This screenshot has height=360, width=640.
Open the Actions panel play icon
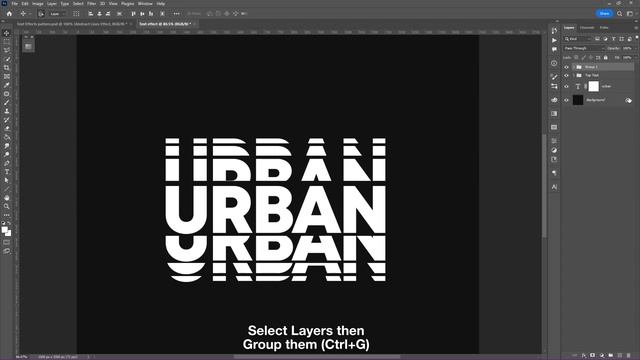tap(554, 40)
